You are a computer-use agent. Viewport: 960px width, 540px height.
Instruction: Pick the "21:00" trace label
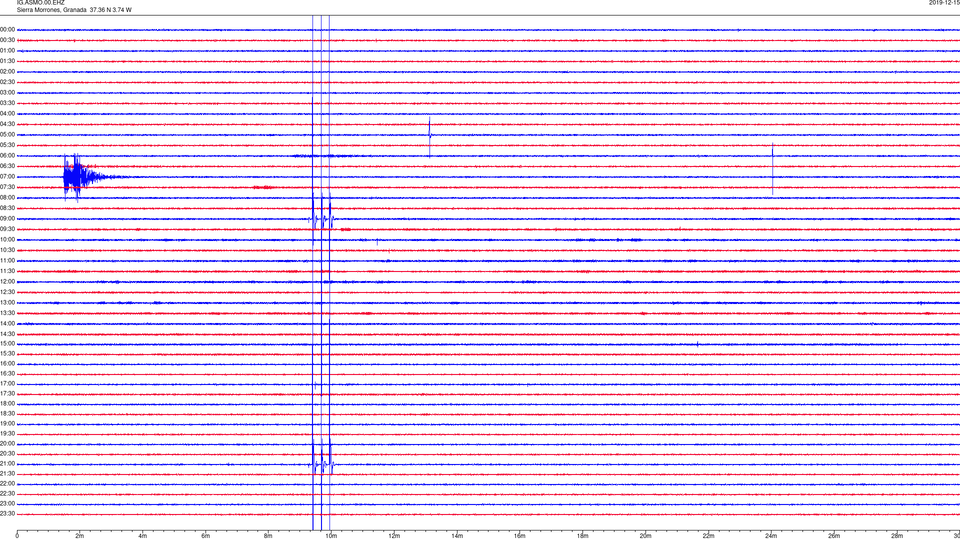point(7,464)
